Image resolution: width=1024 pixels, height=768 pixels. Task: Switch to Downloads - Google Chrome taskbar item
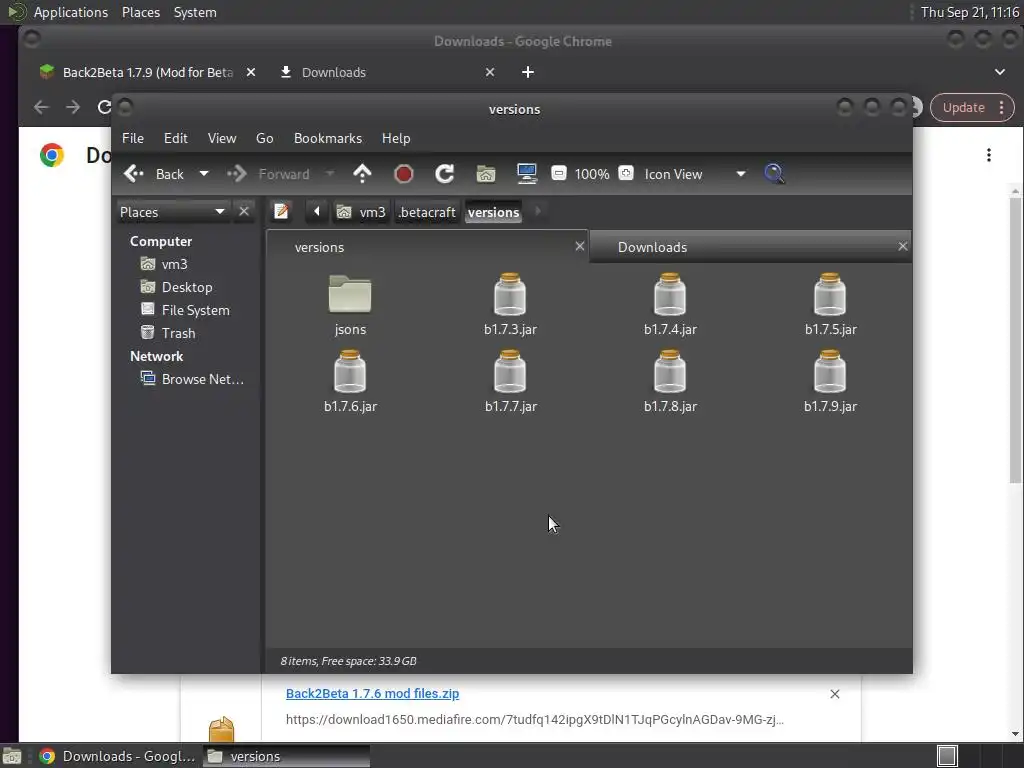click(x=118, y=756)
